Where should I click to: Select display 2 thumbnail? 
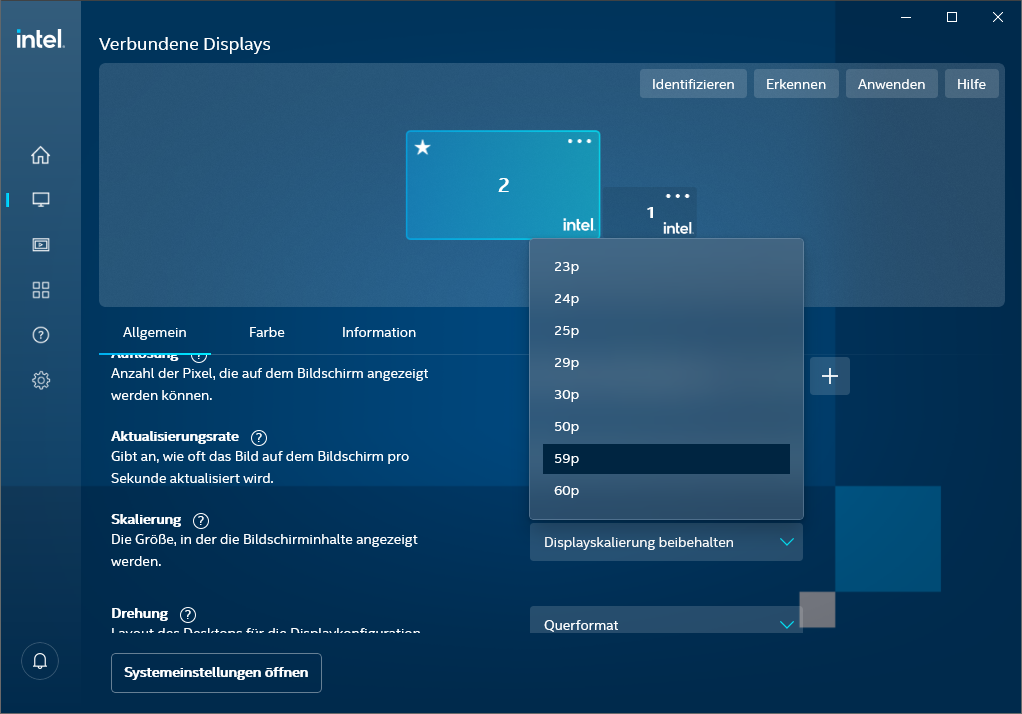tap(503, 185)
